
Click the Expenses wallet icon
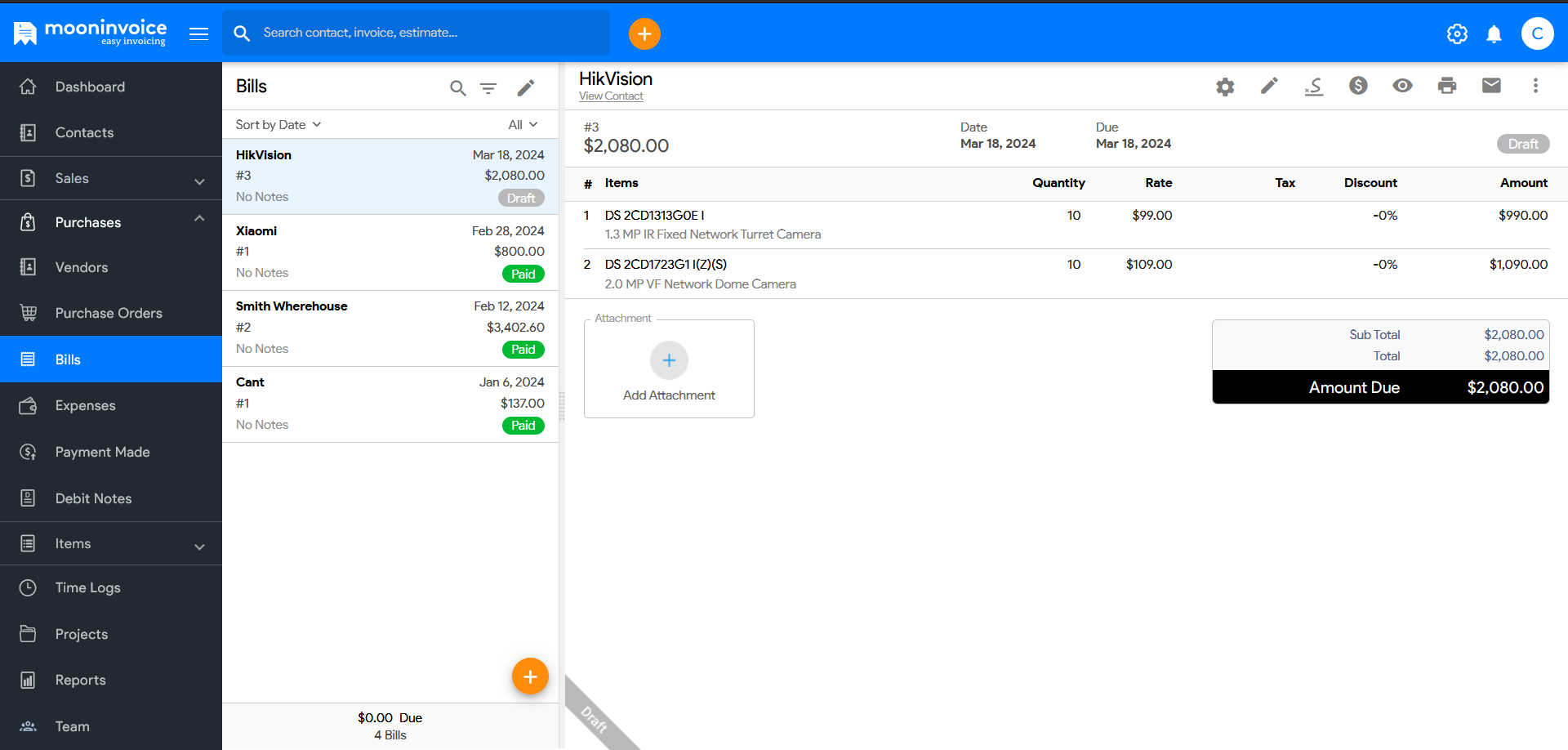coord(28,405)
